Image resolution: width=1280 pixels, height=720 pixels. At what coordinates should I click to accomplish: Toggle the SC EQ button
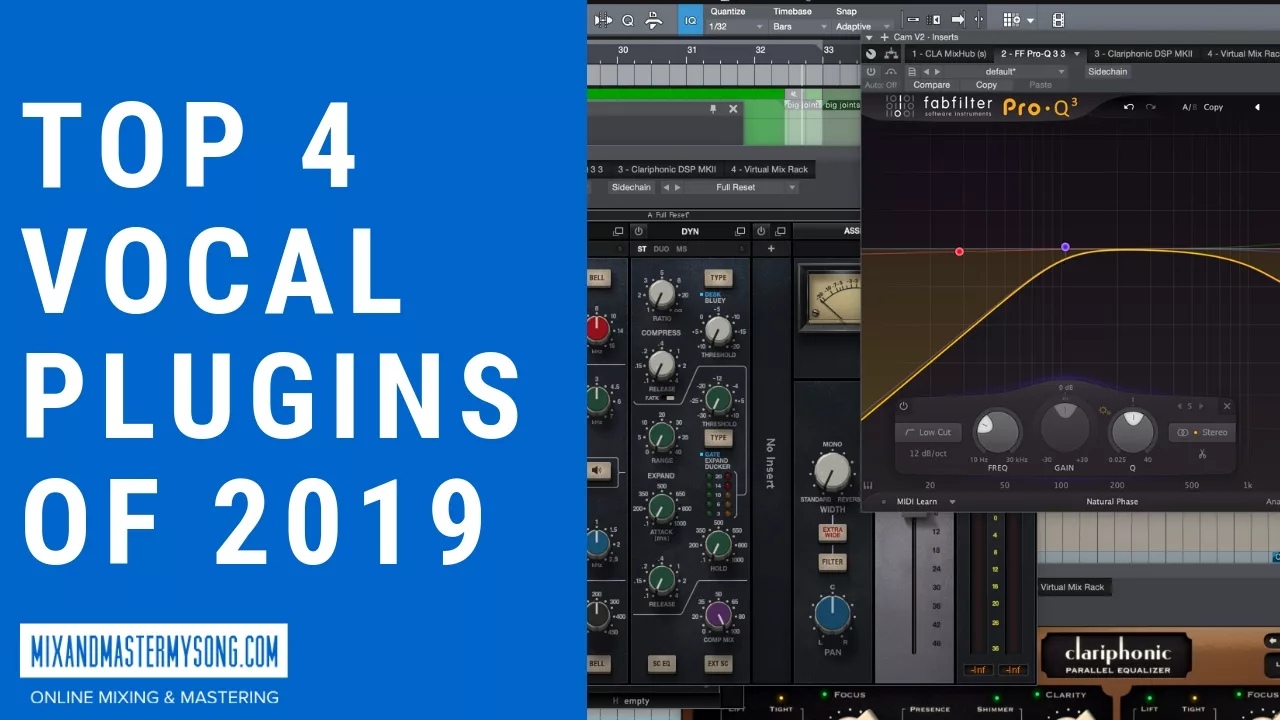(x=661, y=663)
